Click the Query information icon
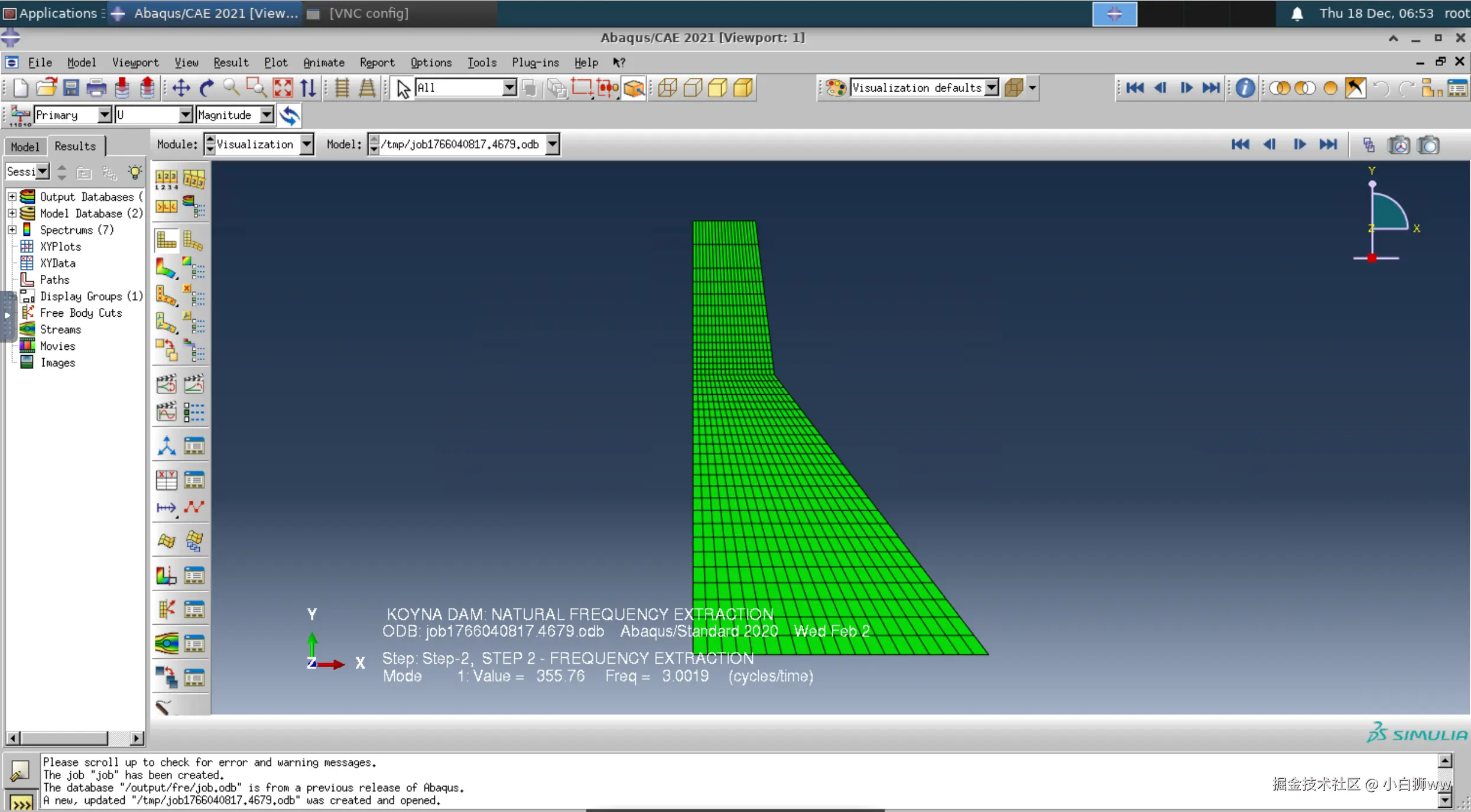 pyautogui.click(x=1245, y=89)
